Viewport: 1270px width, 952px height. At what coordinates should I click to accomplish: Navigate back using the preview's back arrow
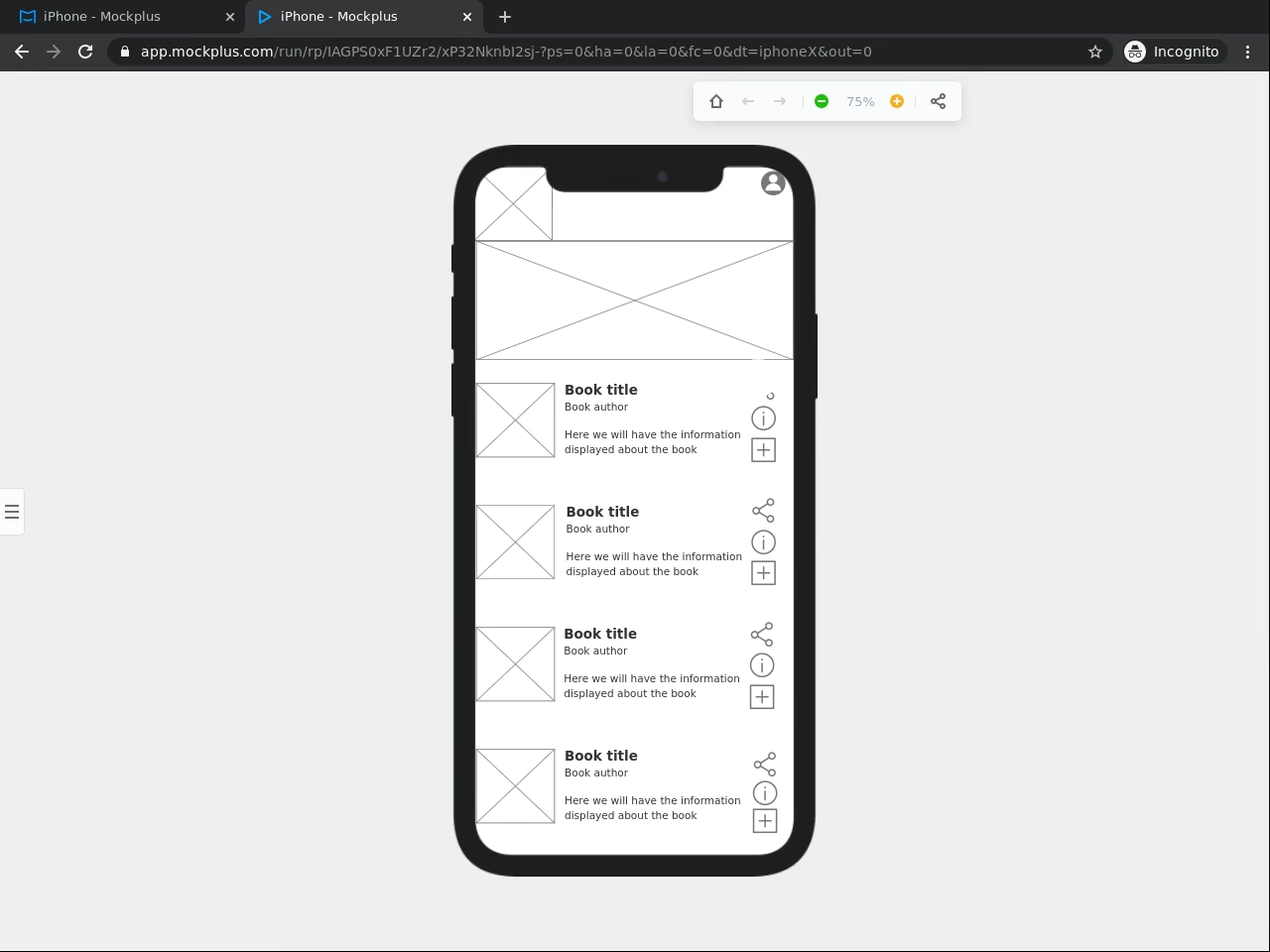[x=748, y=101]
